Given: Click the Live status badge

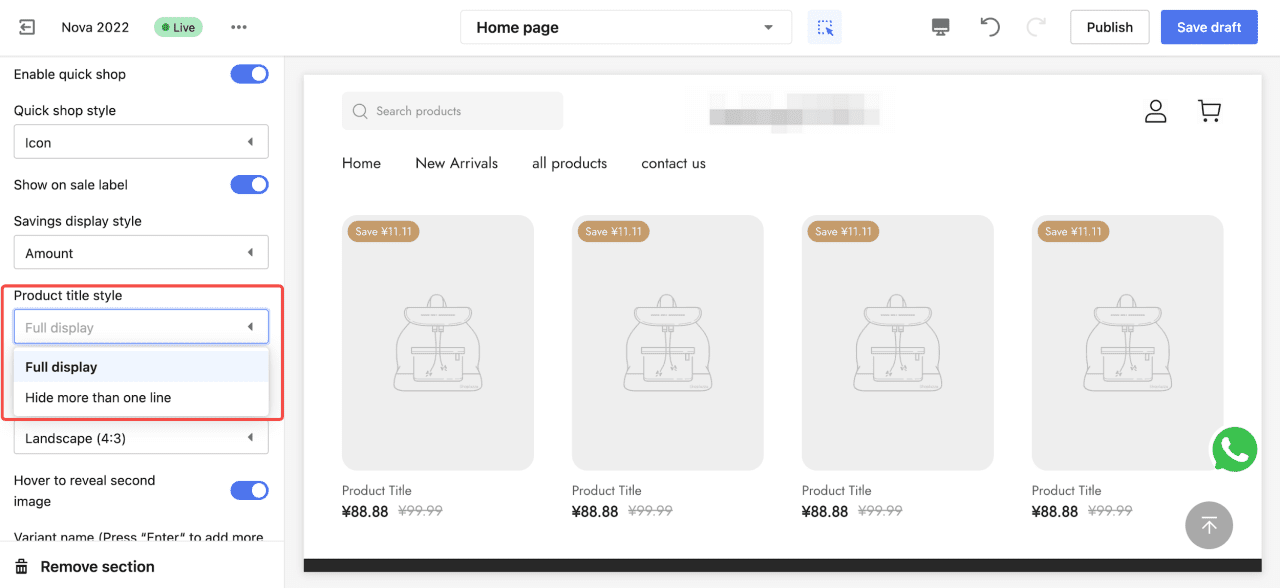Looking at the screenshot, I should 178,27.
